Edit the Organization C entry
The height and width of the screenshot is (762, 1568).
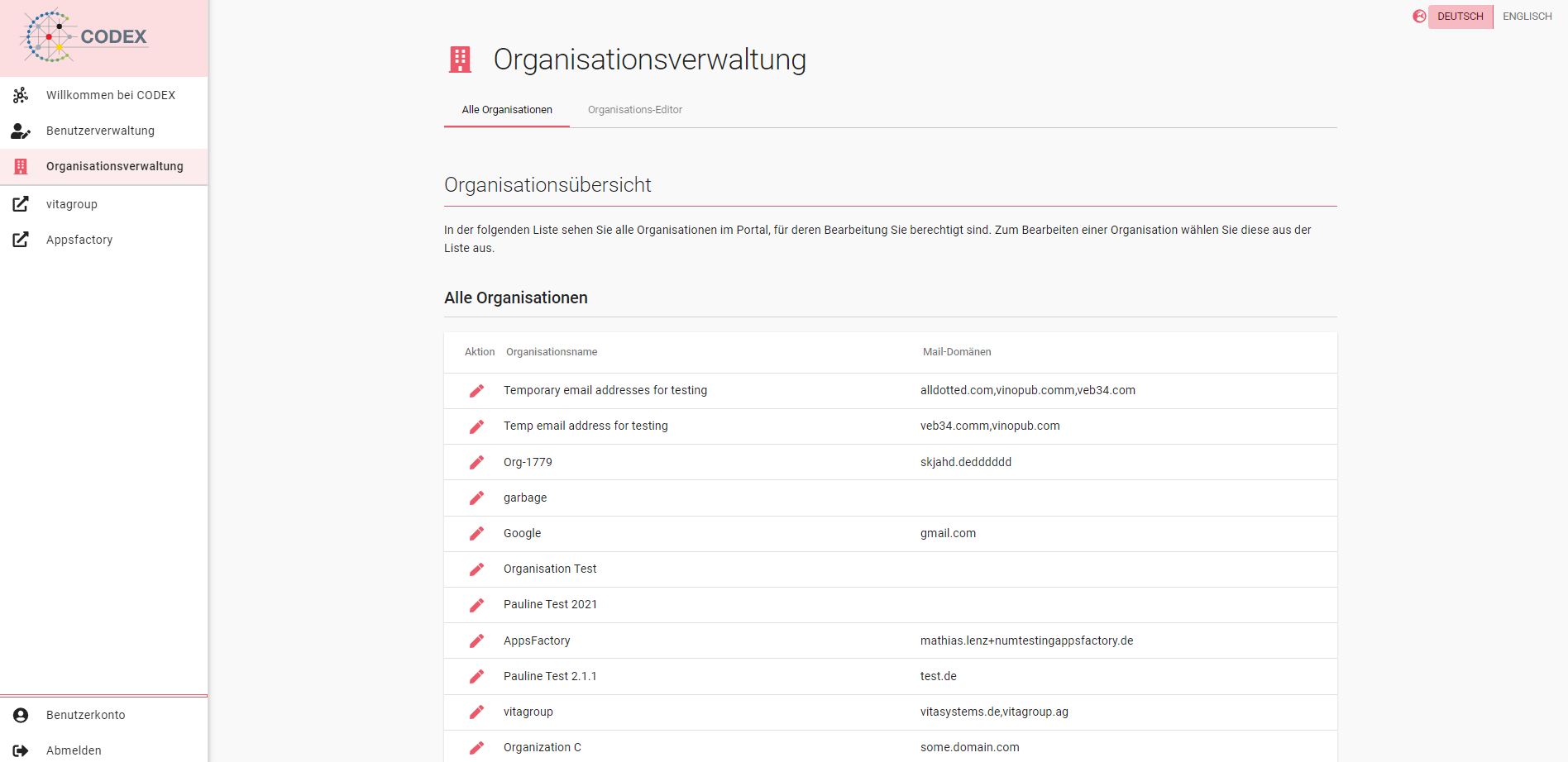point(476,747)
